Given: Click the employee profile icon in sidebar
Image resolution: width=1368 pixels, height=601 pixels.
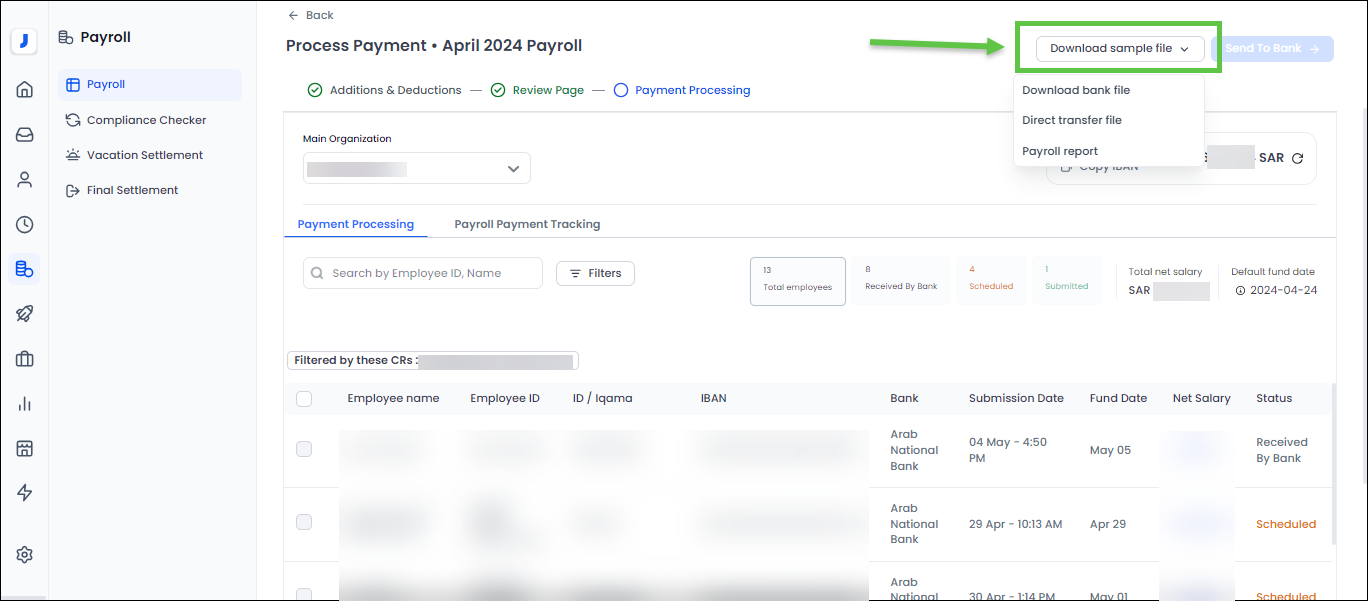Looking at the screenshot, I should (25, 180).
